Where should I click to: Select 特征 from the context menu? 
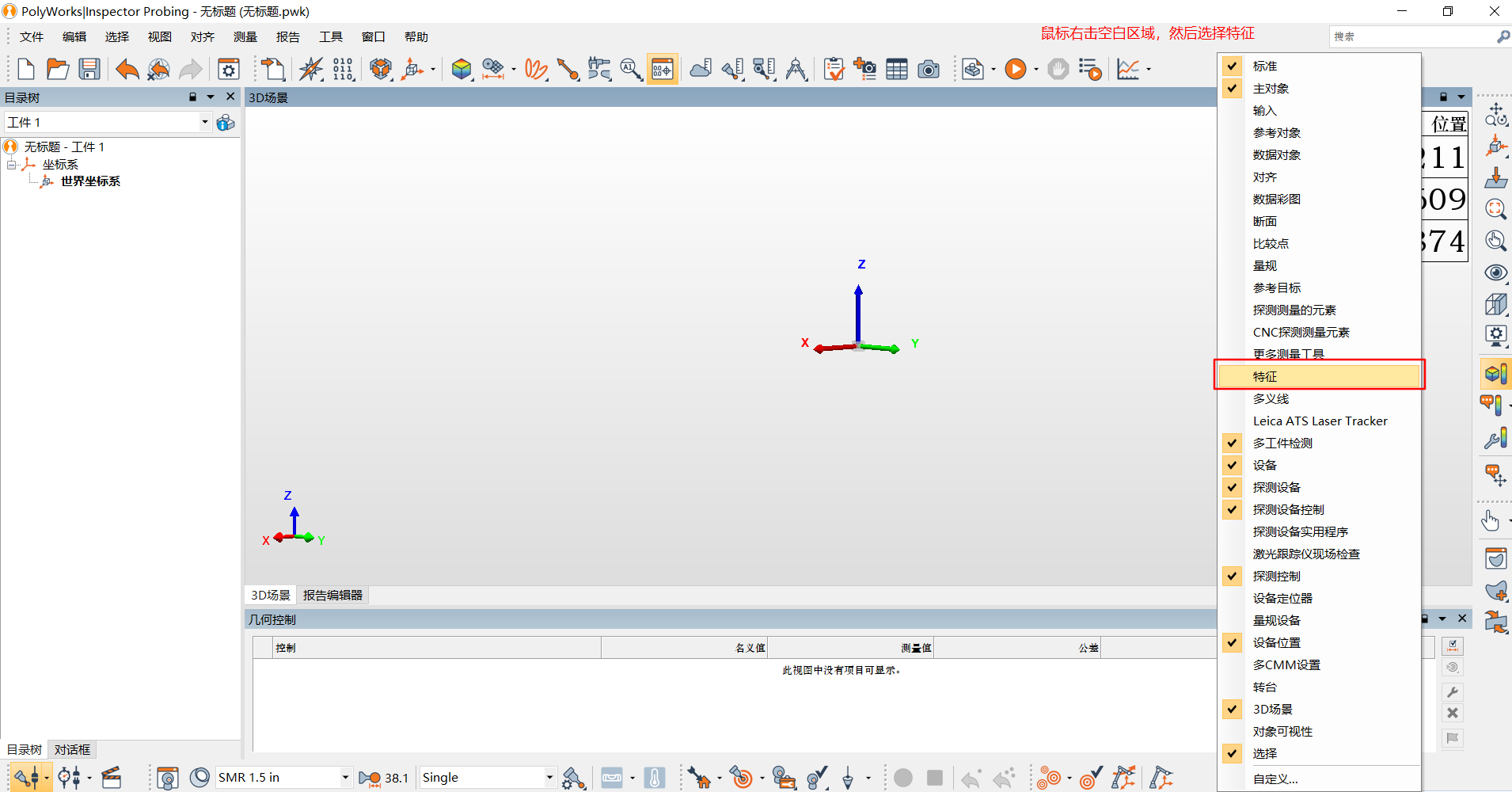[1265, 376]
